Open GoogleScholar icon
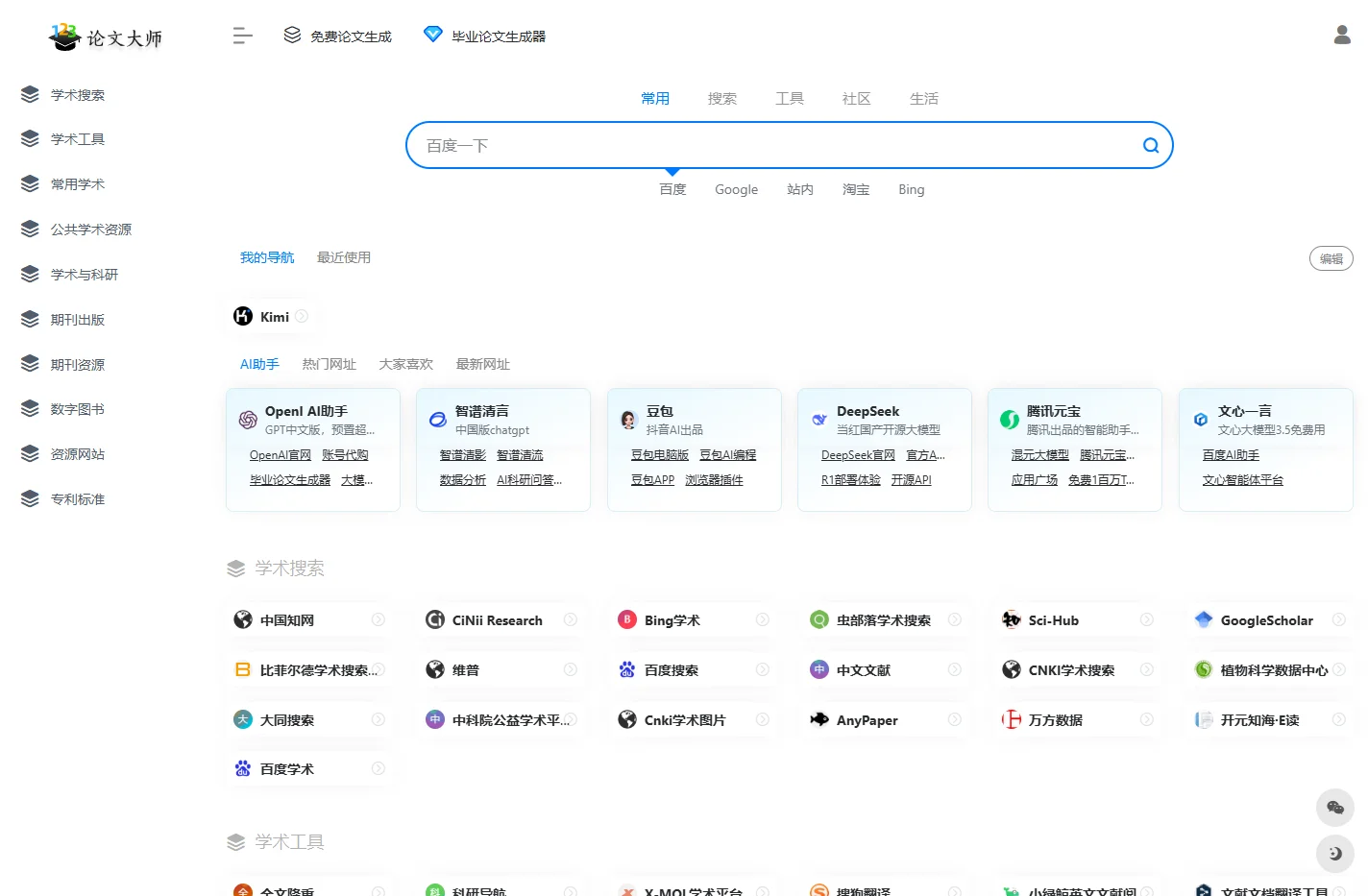Viewport: 1368px width, 896px height. [x=1204, y=619]
